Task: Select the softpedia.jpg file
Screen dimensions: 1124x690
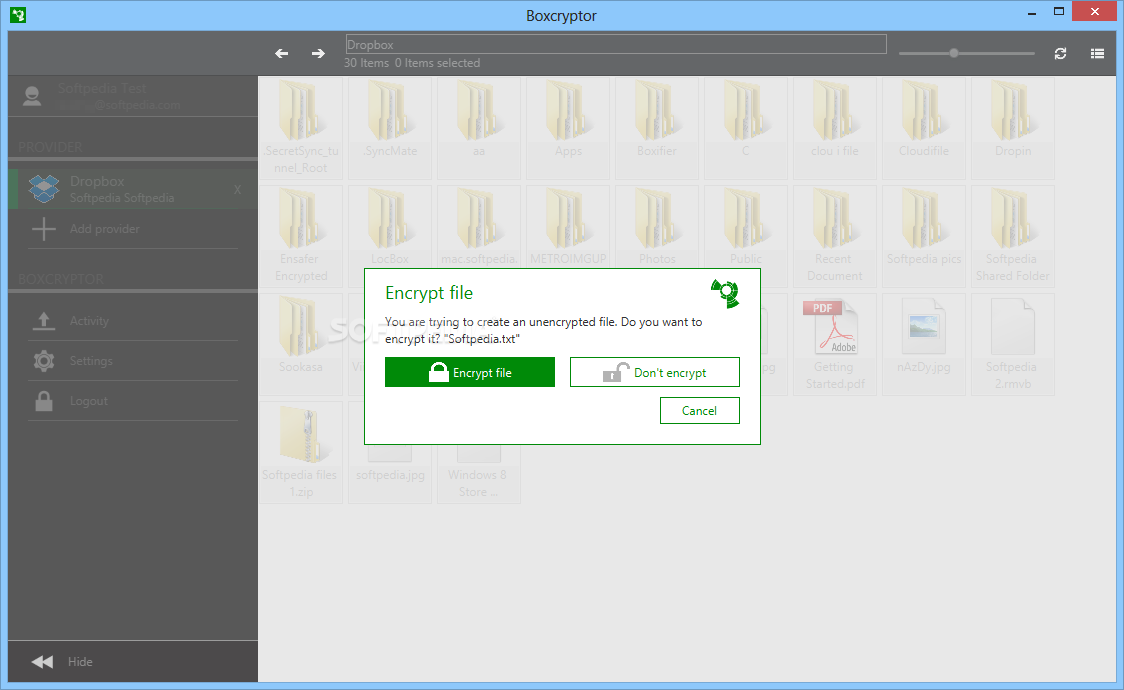Action: pyautogui.click(x=390, y=473)
